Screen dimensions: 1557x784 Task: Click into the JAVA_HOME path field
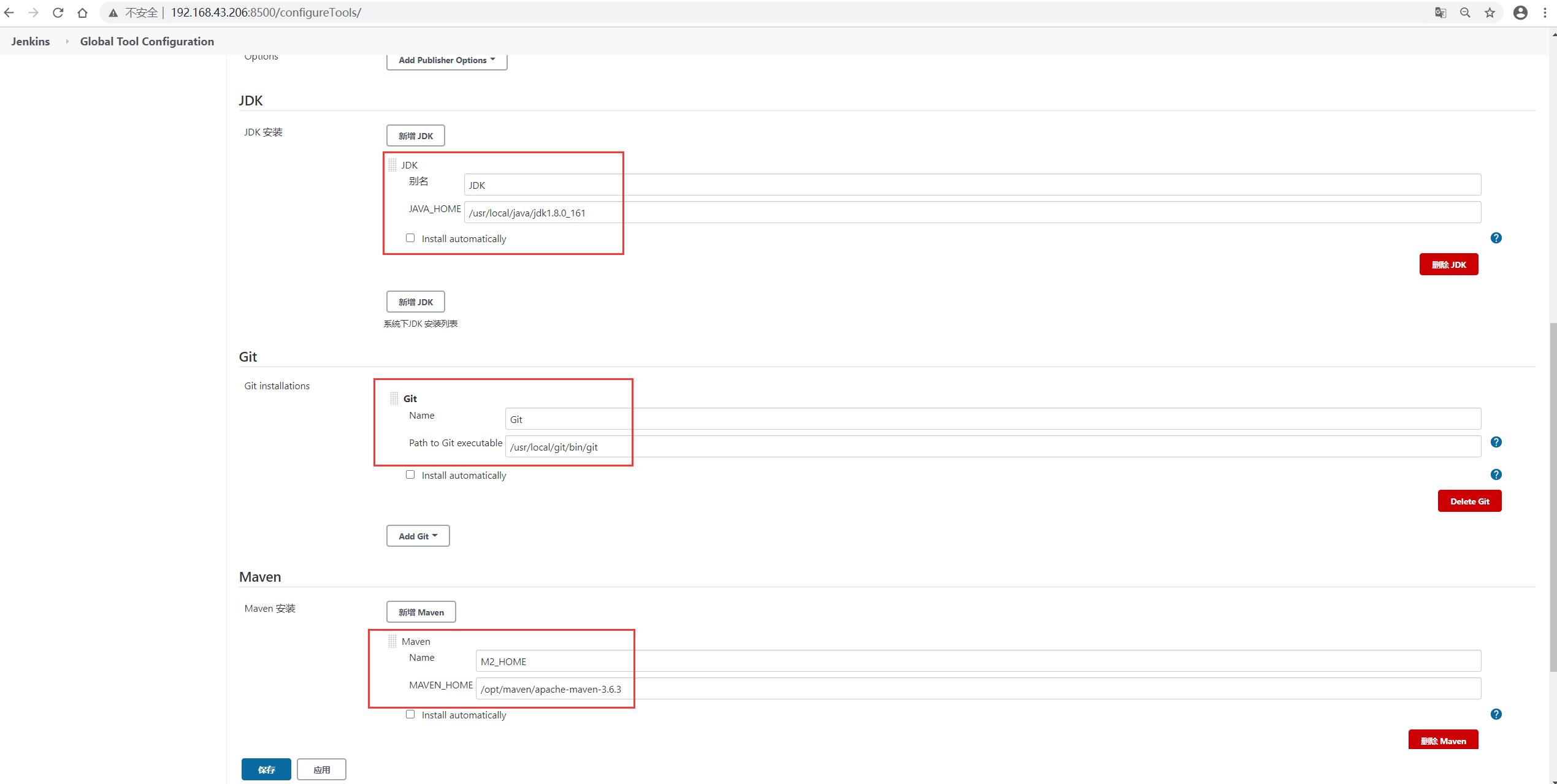972,213
